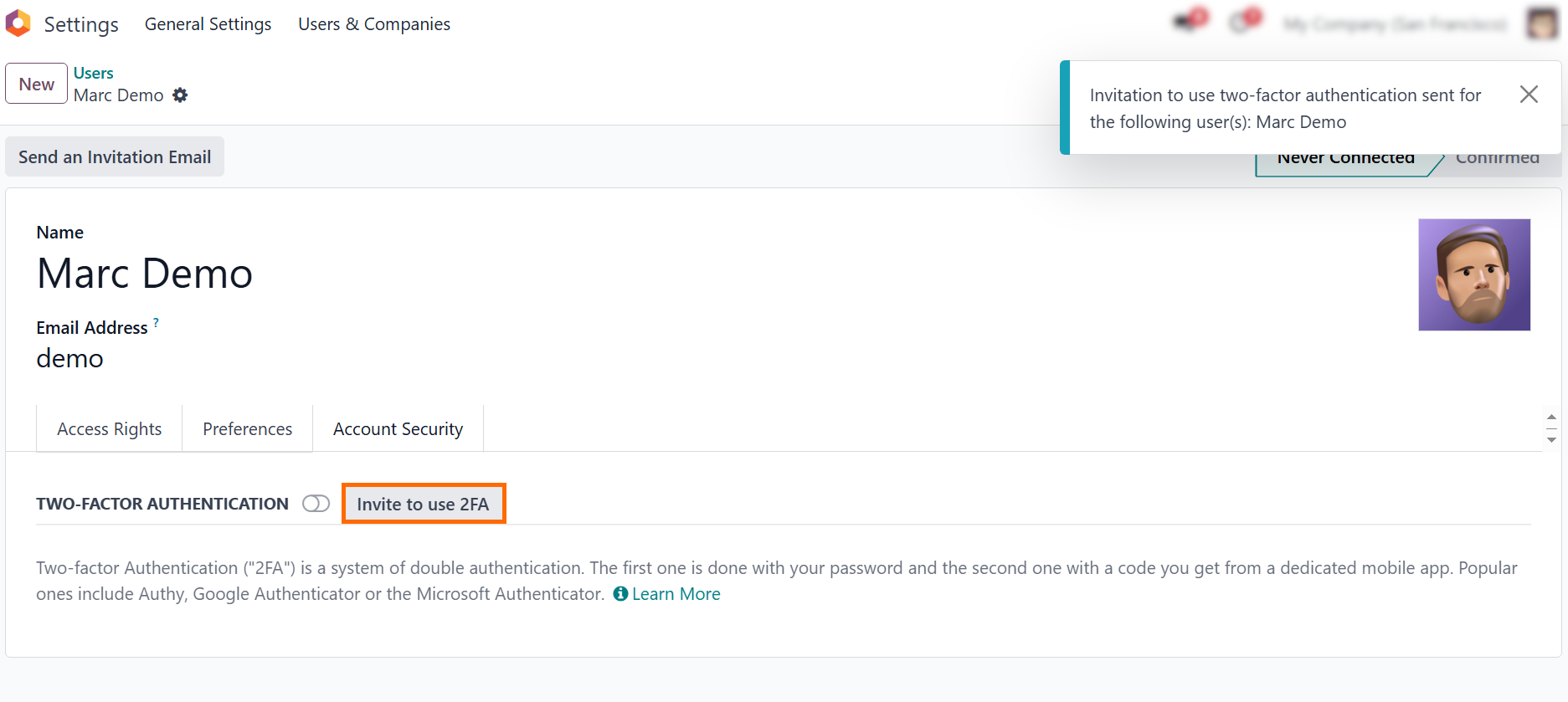Select the Account Security tab

pyautogui.click(x=398, y=429)
